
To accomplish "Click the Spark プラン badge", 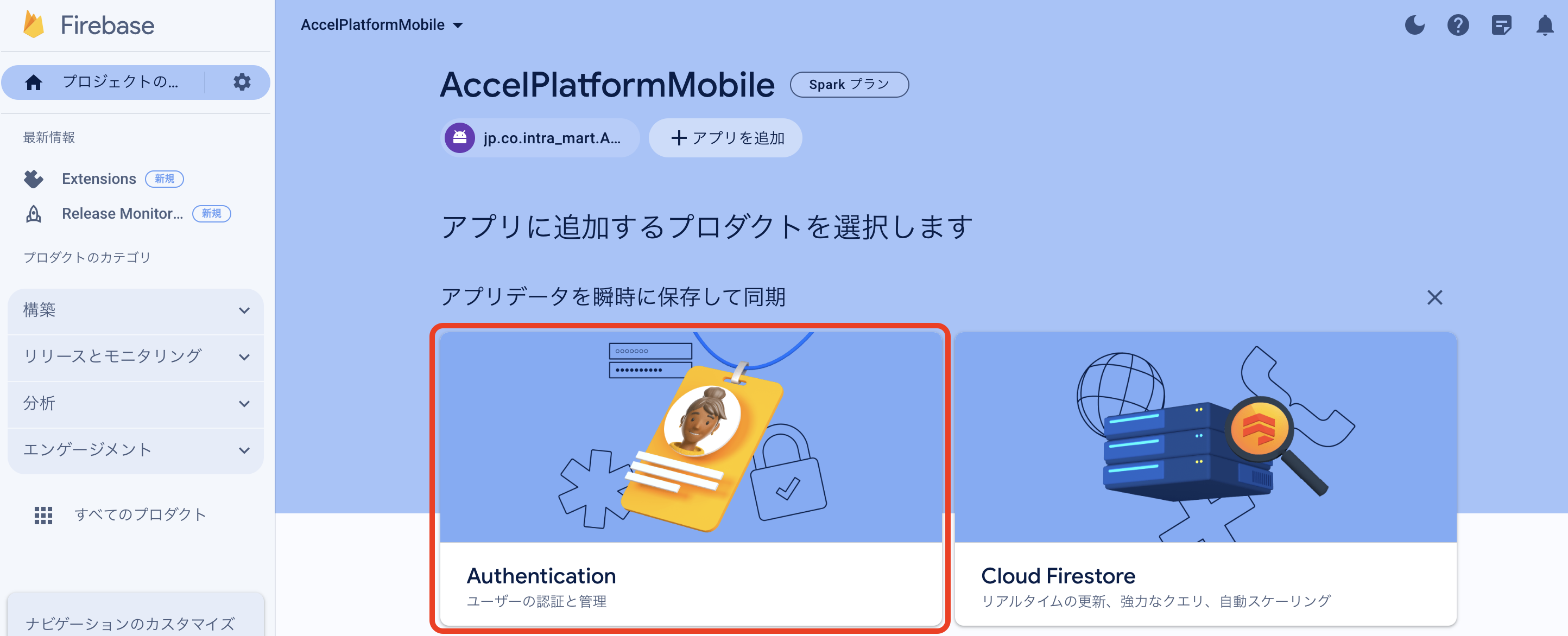I will (x=849, y=85).
